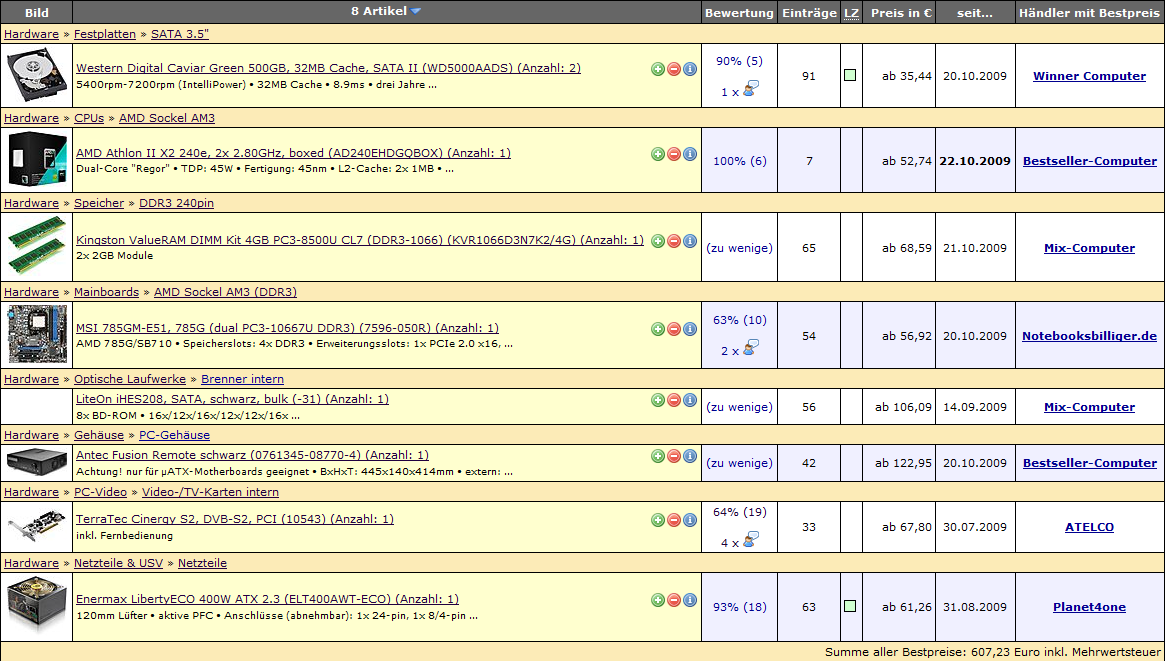
Task: Open Netzteile & USV category link
Action: click(118, 563)
